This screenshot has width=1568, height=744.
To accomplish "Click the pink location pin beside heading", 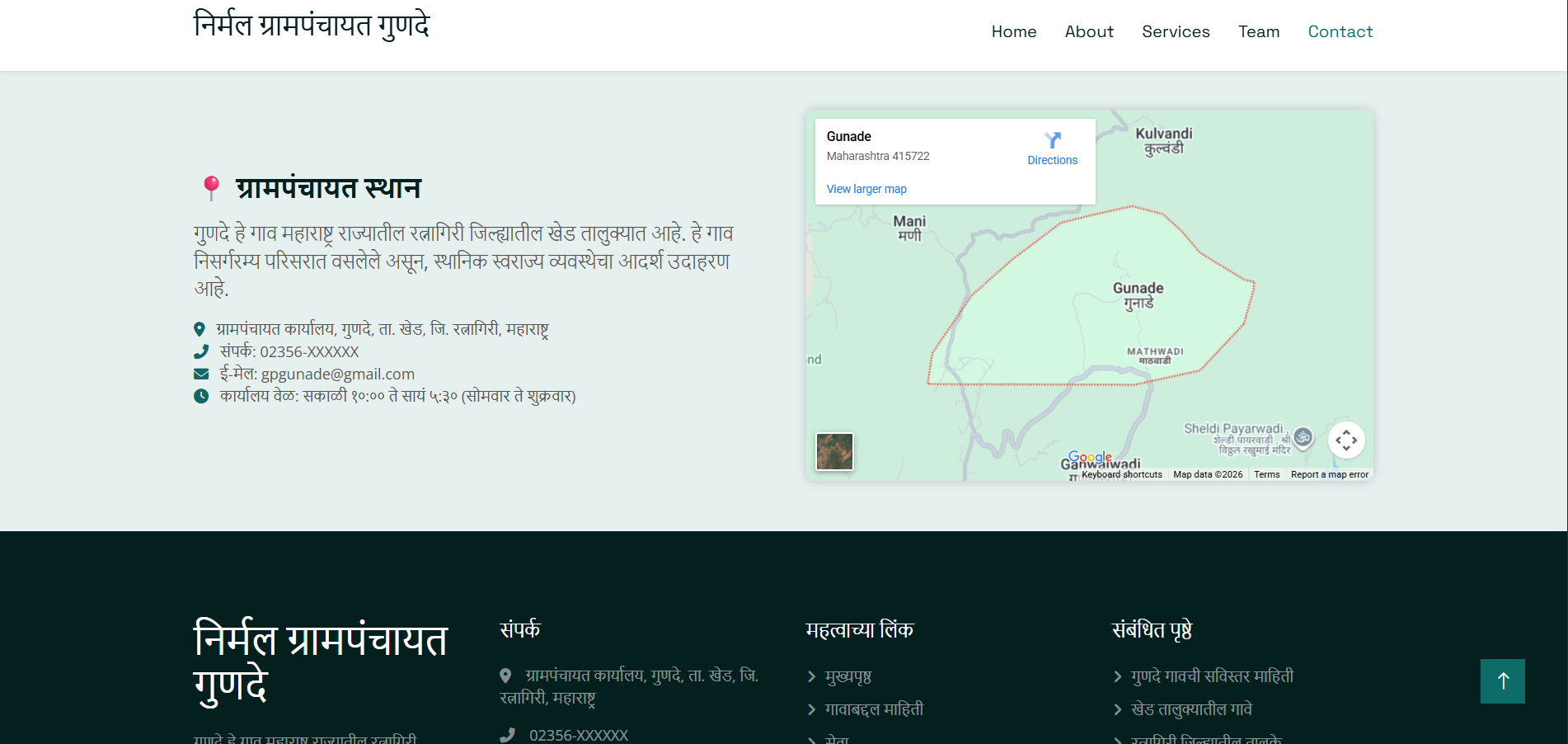I will (x=211, y=187).
